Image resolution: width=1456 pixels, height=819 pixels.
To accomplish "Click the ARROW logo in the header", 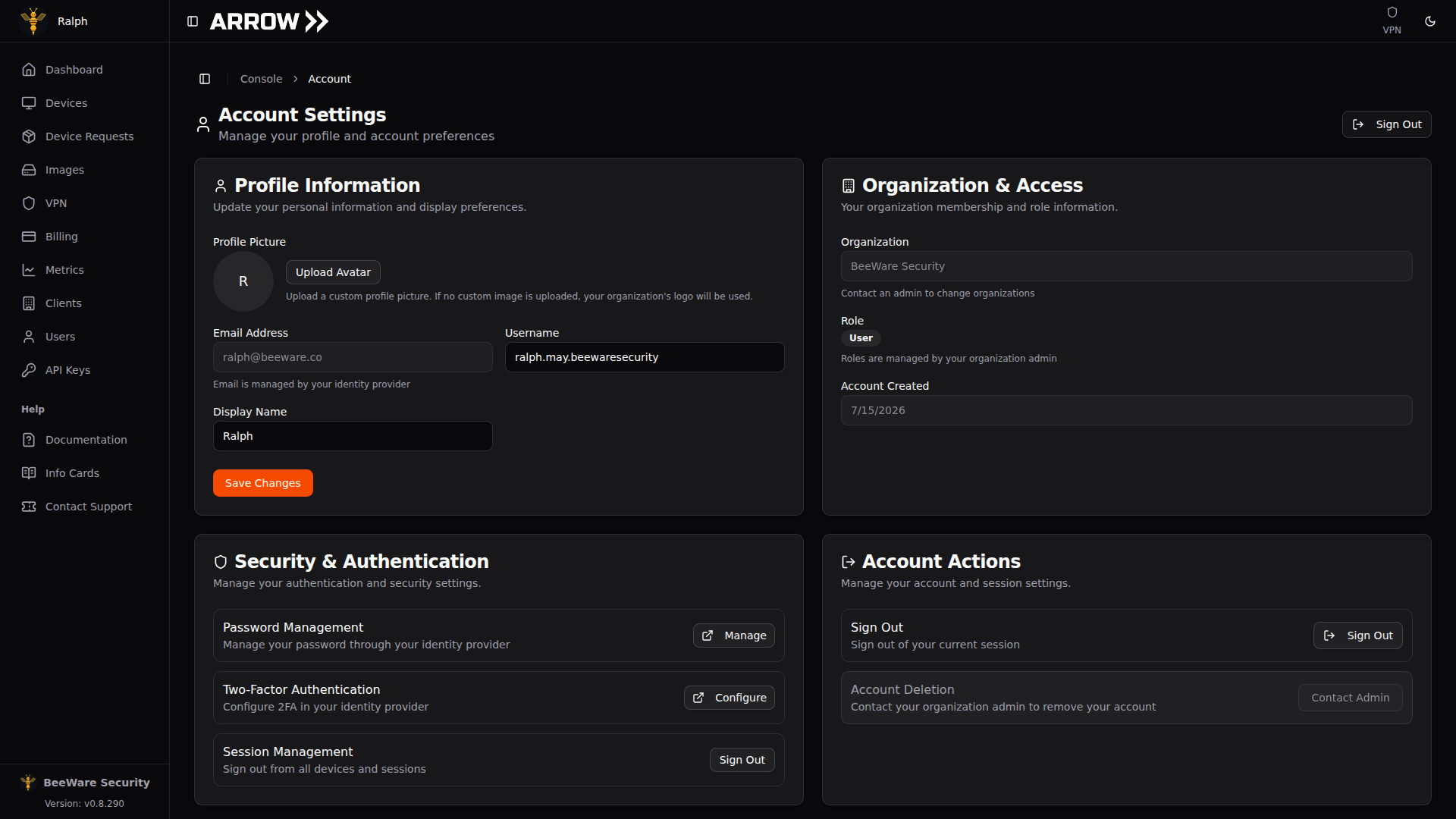I will 269,21.
